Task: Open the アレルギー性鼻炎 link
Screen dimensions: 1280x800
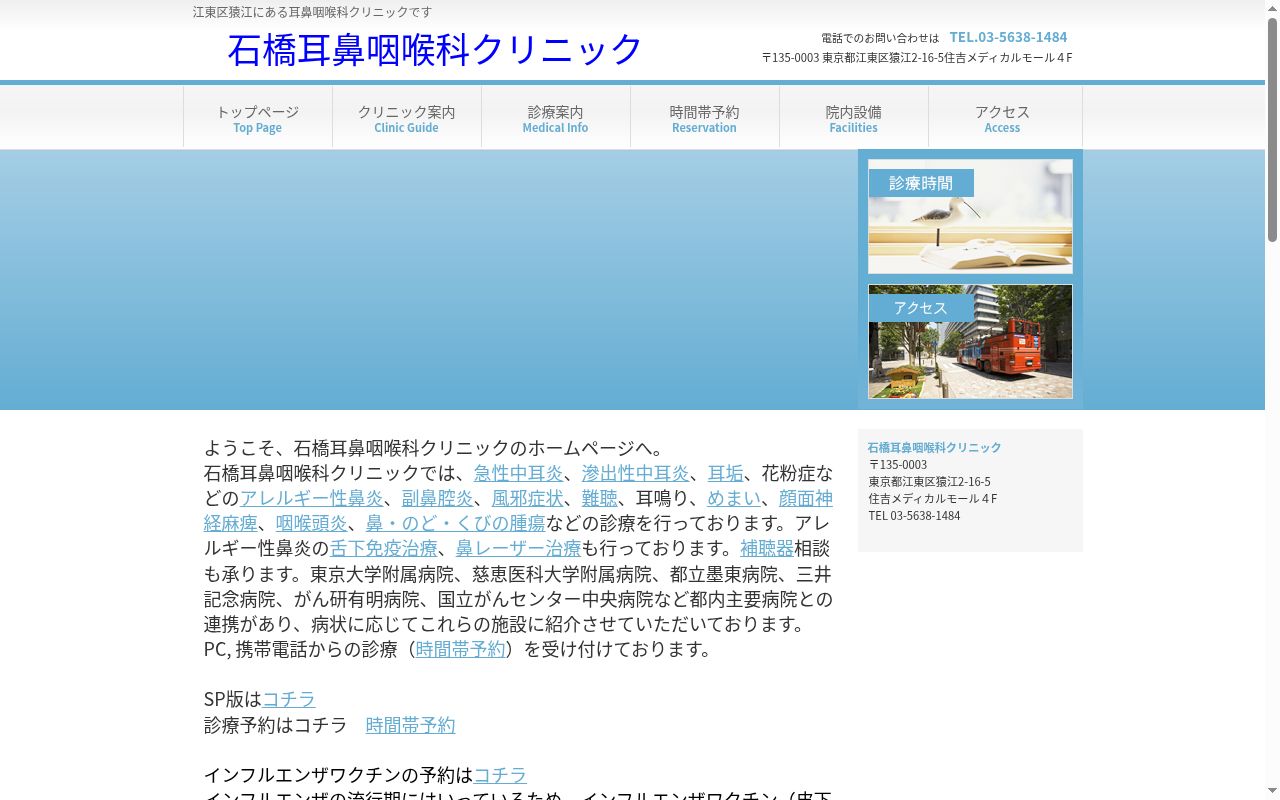Action: coord(312,498)
